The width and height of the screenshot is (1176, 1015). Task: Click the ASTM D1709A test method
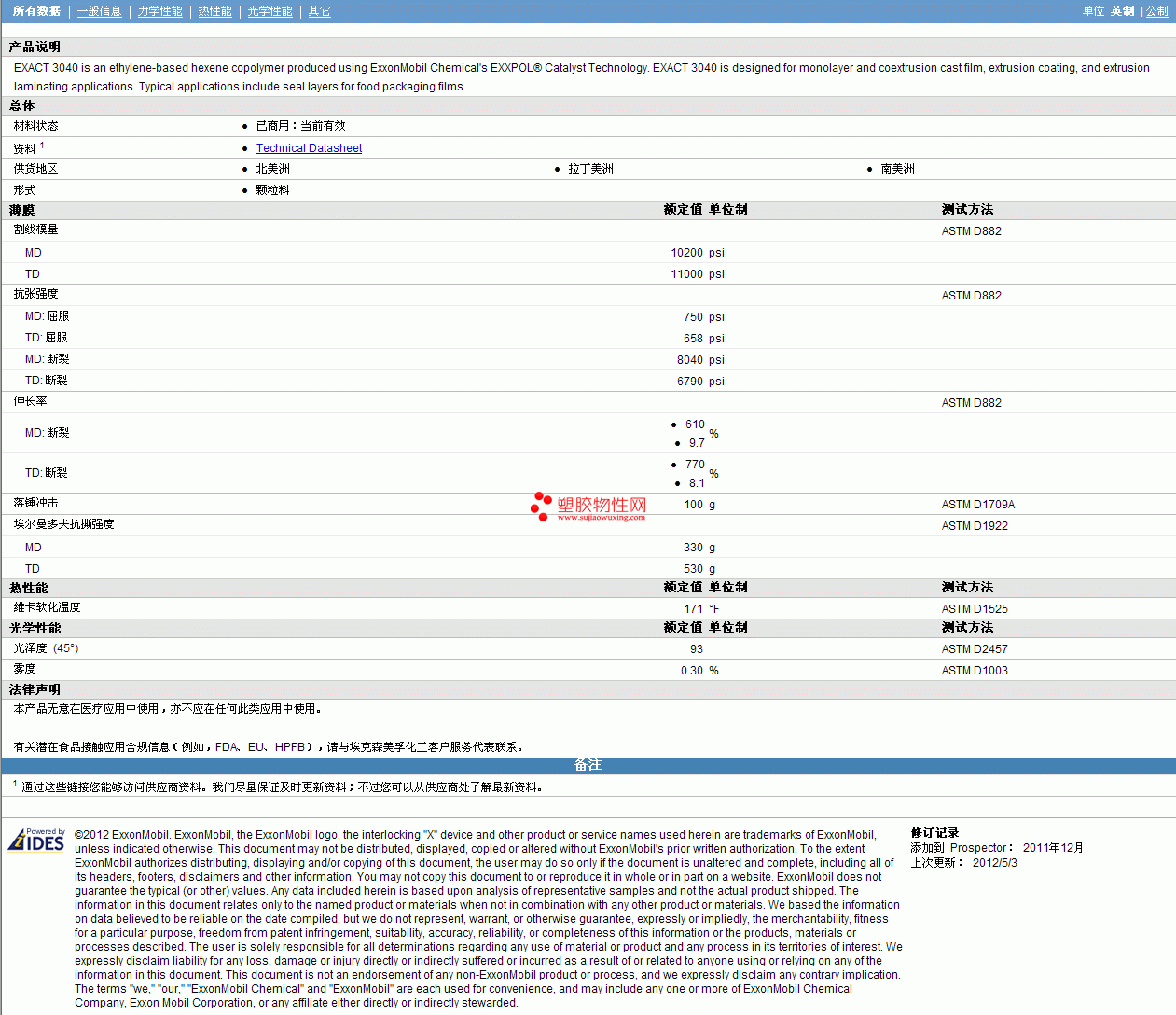(978, 505)
